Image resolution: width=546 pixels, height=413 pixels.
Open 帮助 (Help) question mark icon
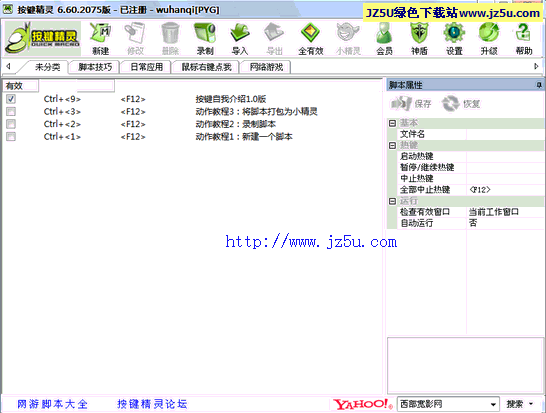(523, 38)
